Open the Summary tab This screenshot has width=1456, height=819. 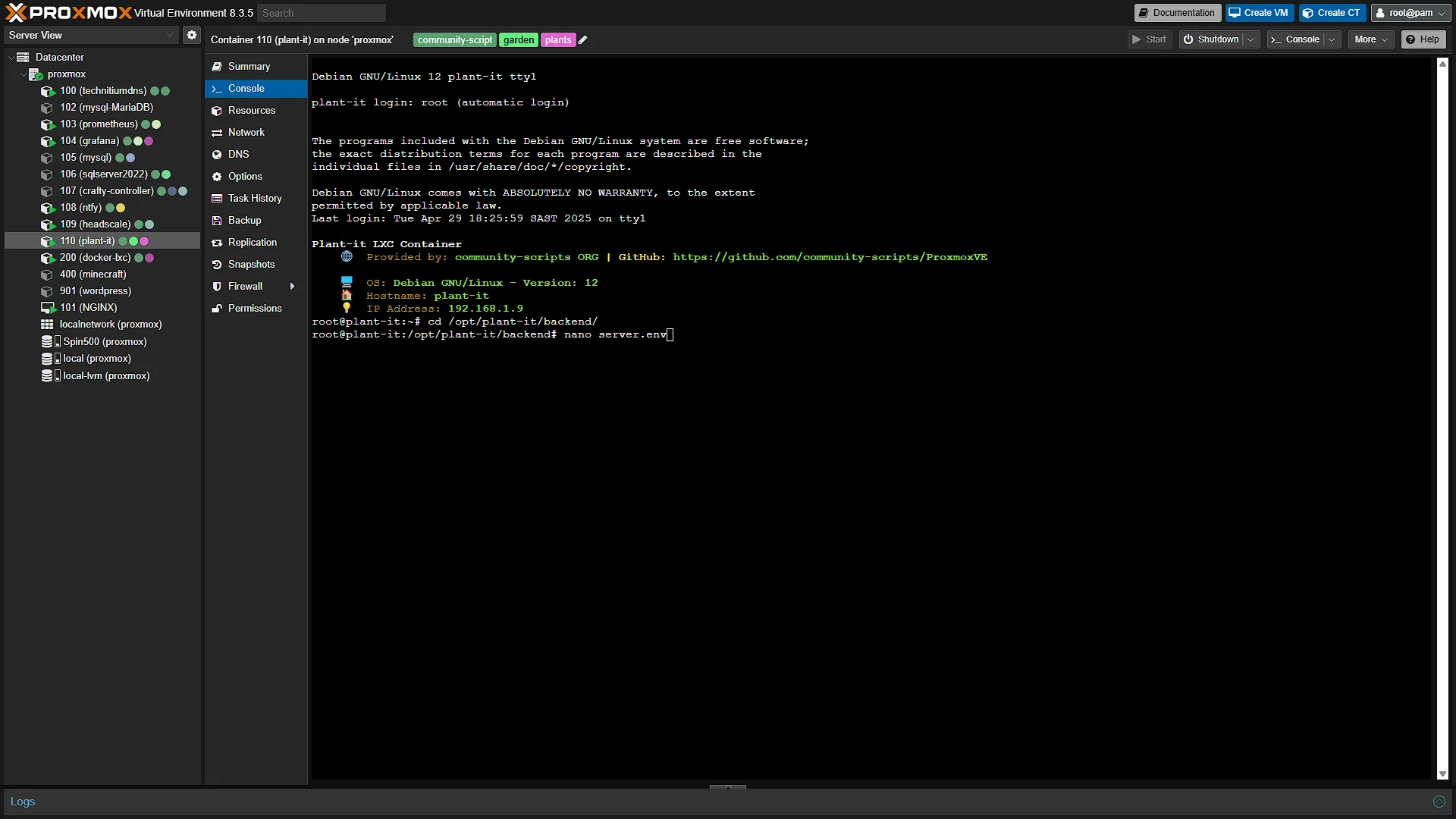(x=256, y=67)
